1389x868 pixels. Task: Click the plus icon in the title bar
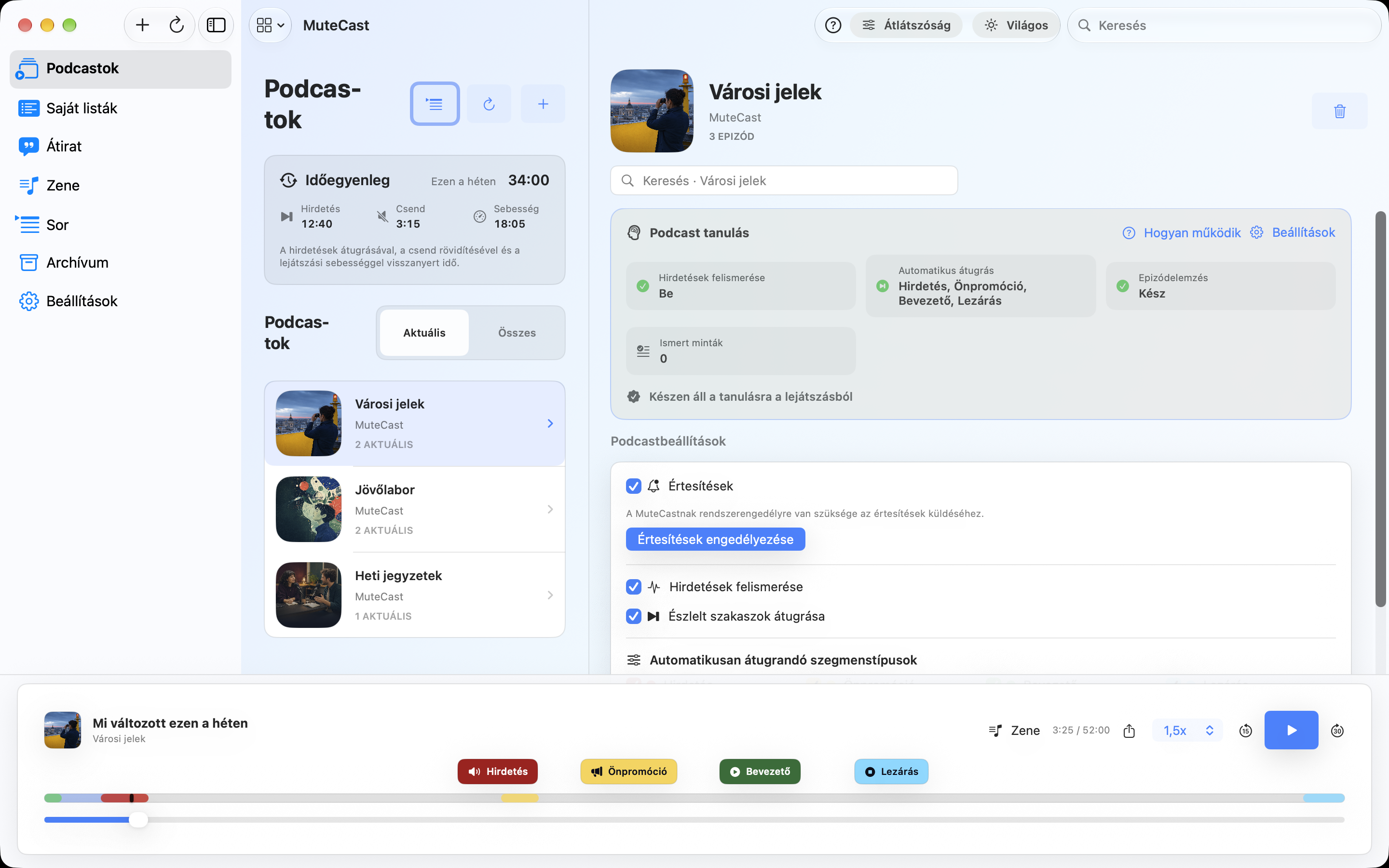[x=142, y=25]
